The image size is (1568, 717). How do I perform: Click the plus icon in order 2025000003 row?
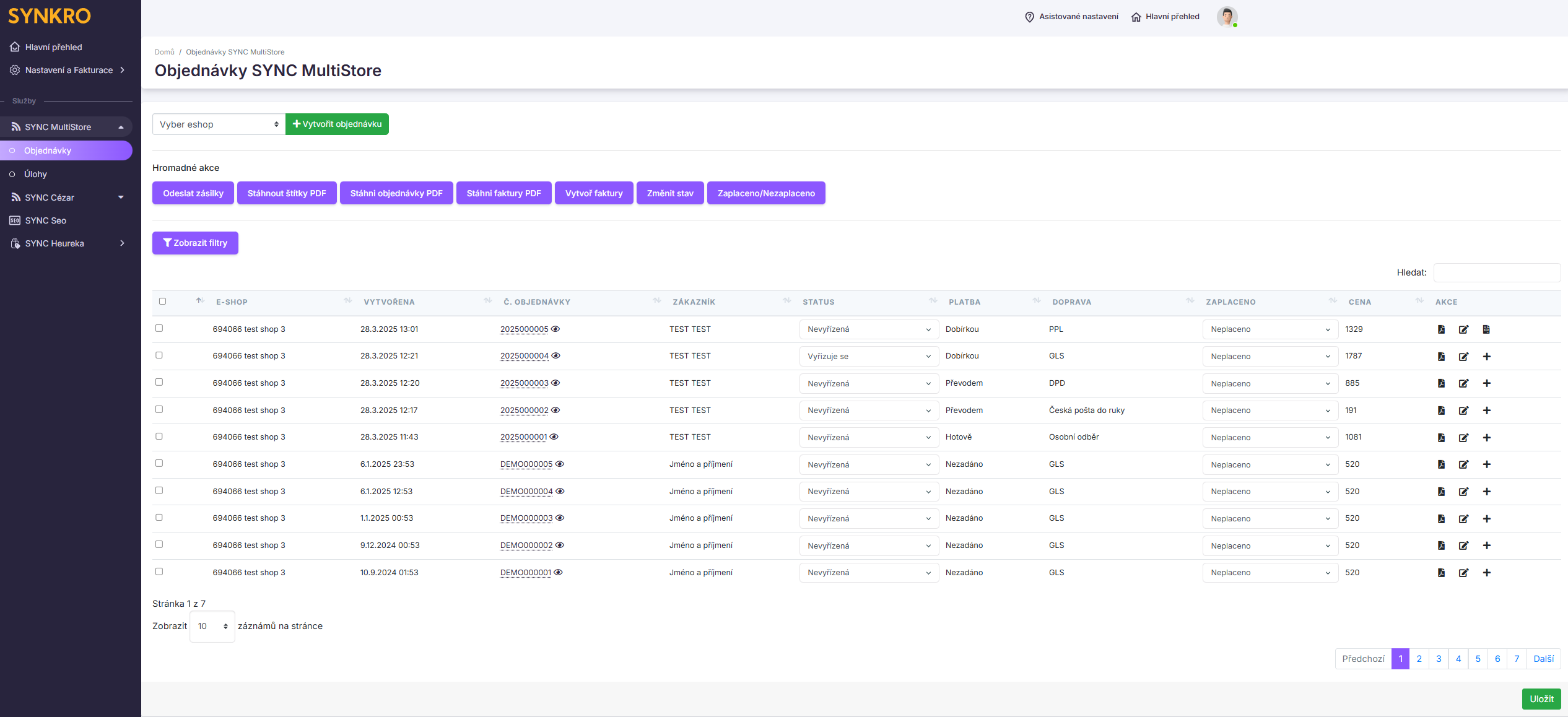pos(1486,383)
